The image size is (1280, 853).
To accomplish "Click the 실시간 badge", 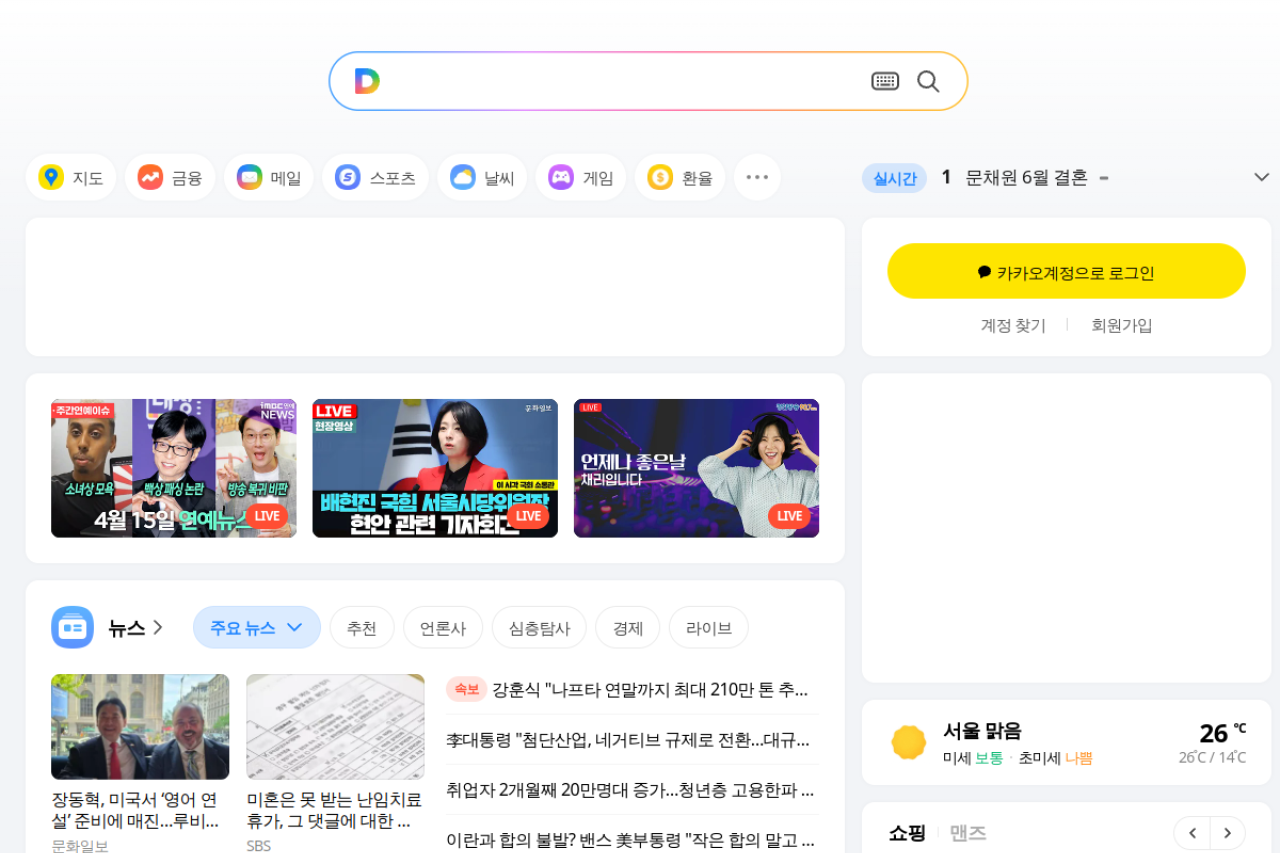I will [x=894, y=178].
